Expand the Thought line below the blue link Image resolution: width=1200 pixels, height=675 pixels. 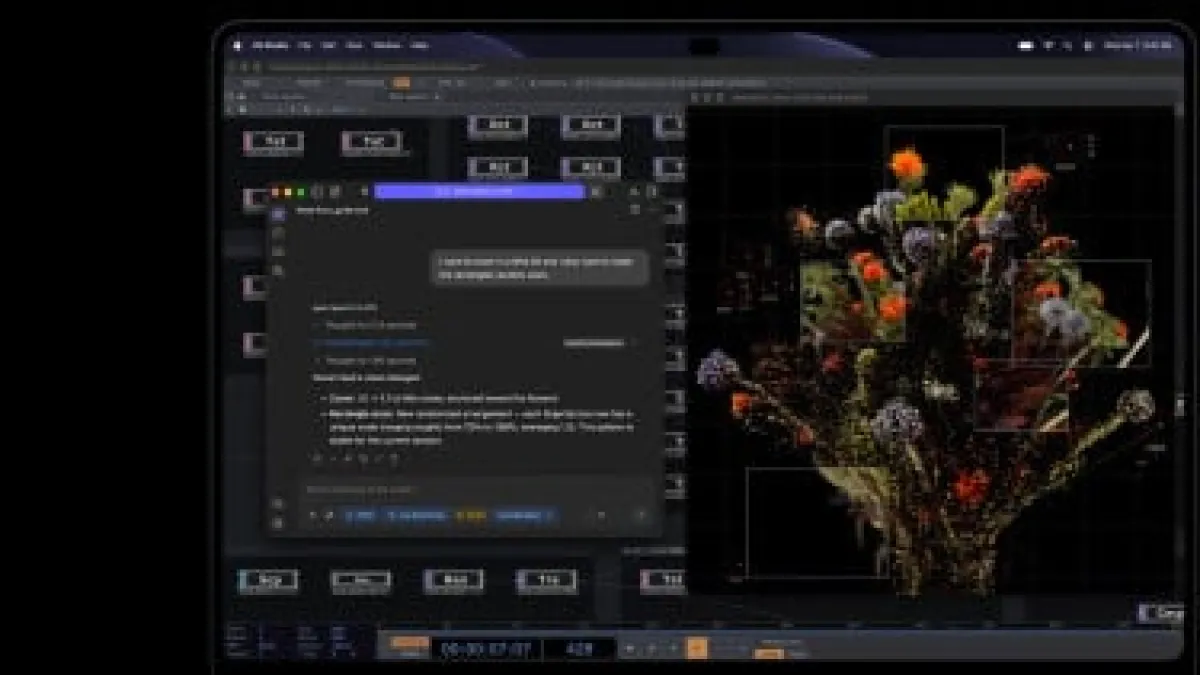pos(365,360)
